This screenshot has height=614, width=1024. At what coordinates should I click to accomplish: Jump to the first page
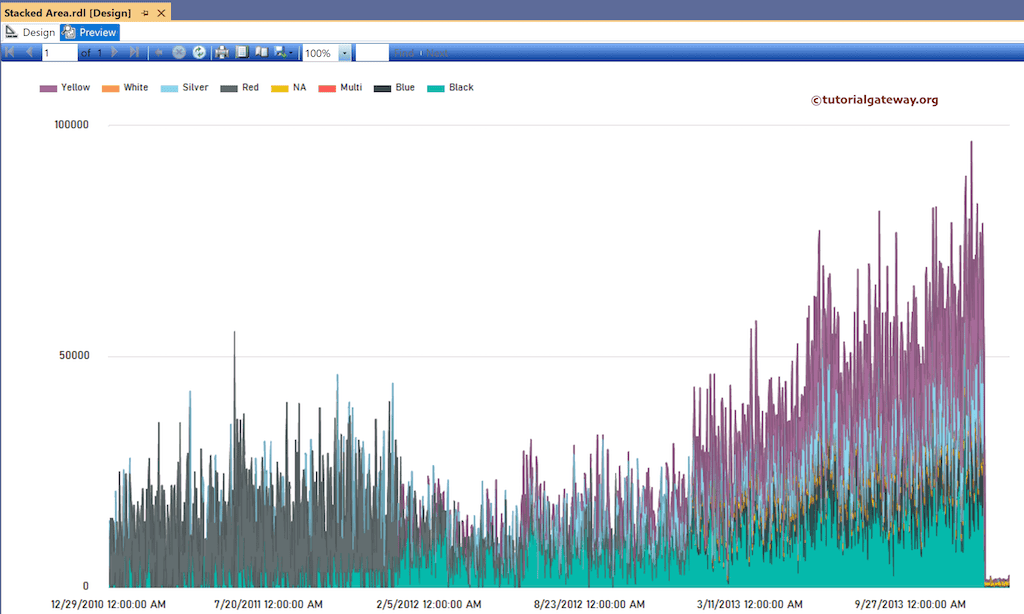point(11,51)
